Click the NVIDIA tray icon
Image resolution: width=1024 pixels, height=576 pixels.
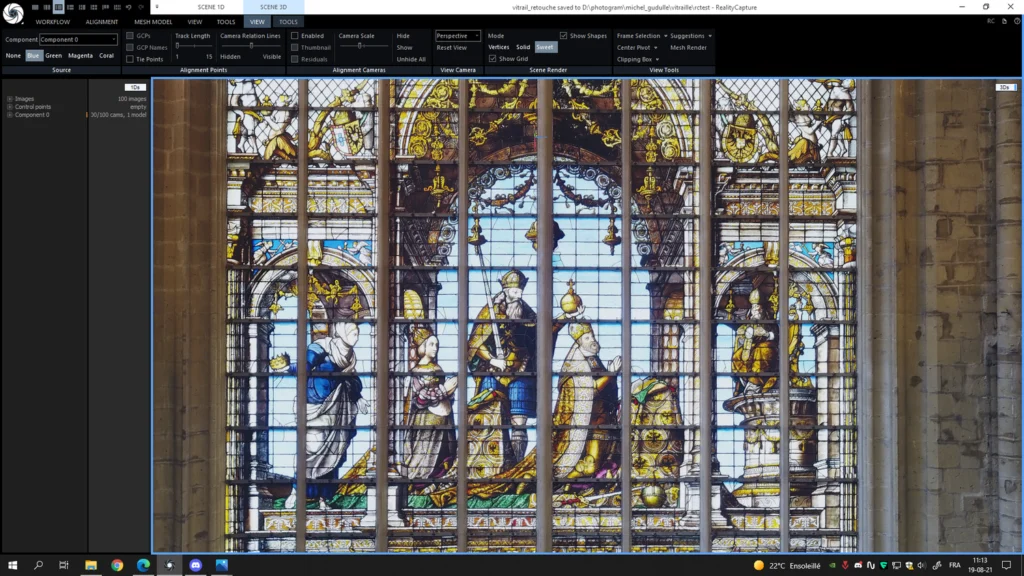832,566
